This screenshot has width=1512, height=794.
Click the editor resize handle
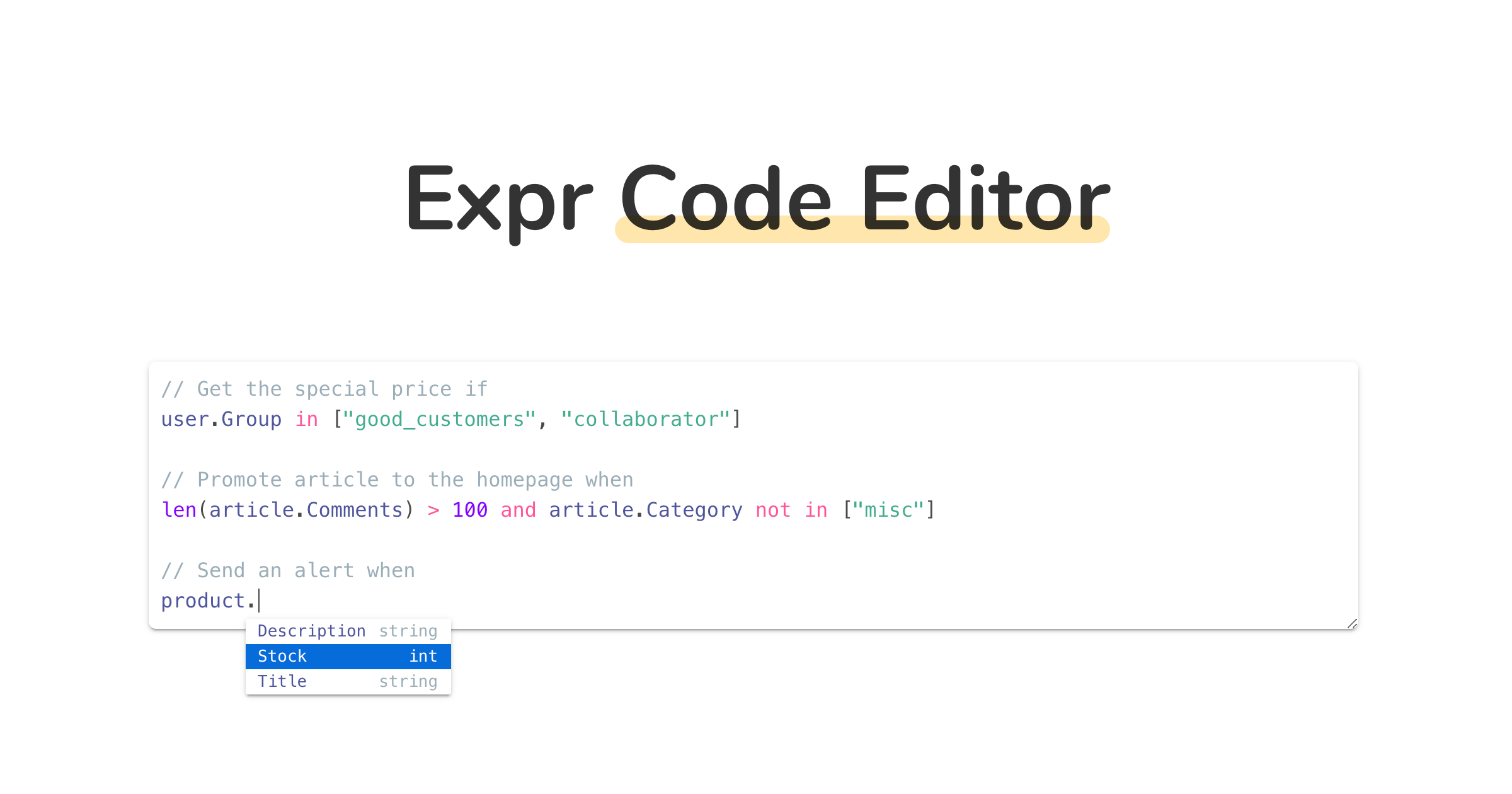tap(1352, 624)
